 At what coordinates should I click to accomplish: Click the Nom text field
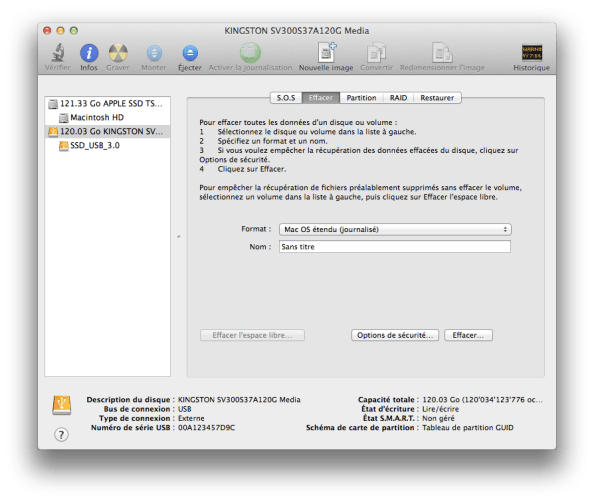(x=395, y=247)
